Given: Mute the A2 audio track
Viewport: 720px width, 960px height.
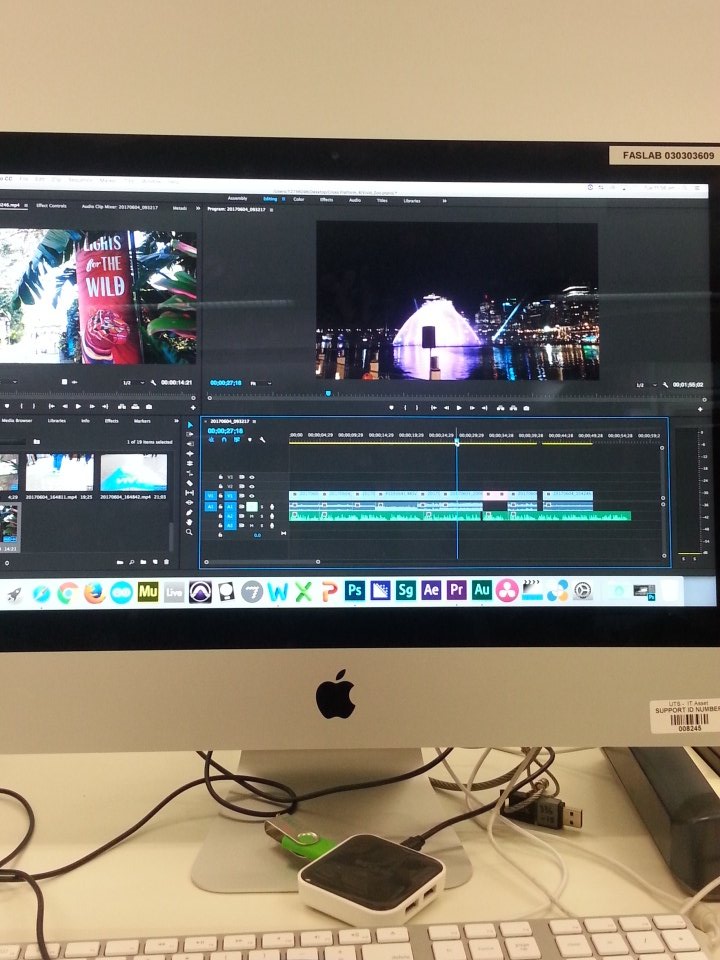Looking at the screenshot, I should click(x=252, y=516).
